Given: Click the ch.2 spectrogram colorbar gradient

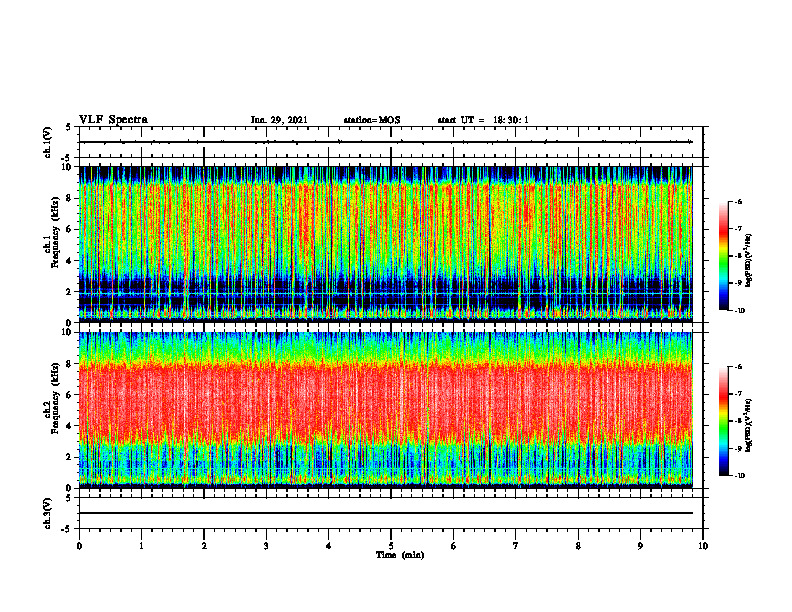Looking at the screenshot, I should [x=724, y=421].
